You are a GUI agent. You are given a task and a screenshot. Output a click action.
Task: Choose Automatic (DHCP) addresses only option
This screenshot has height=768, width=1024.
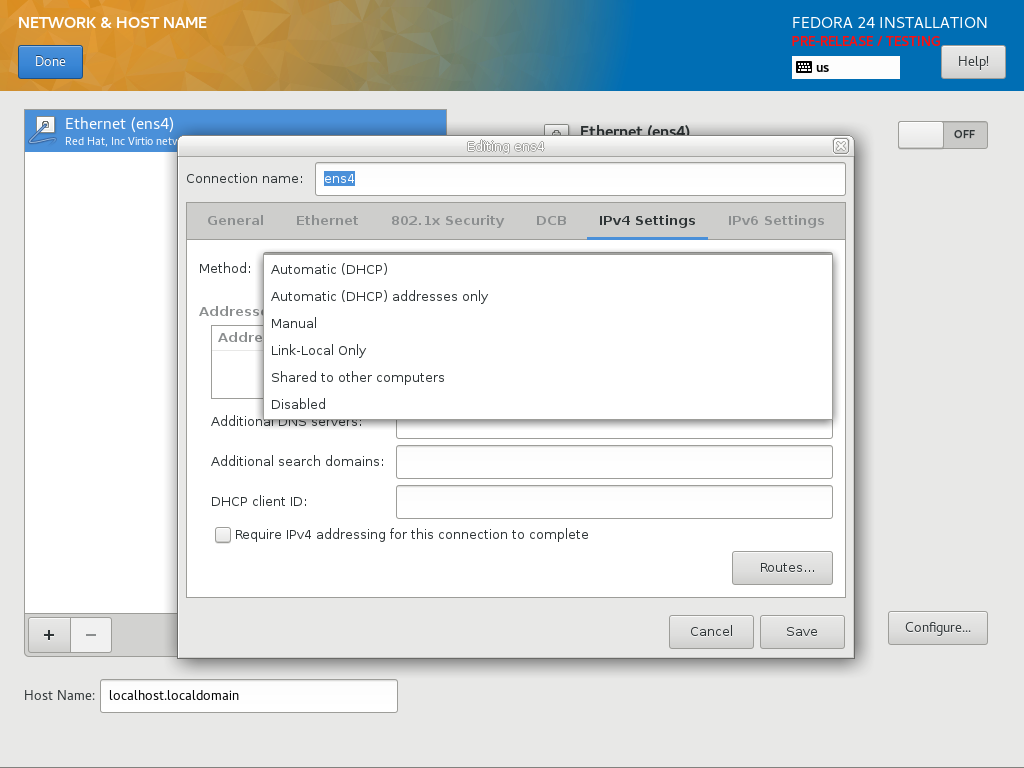(x=548, y=296)
